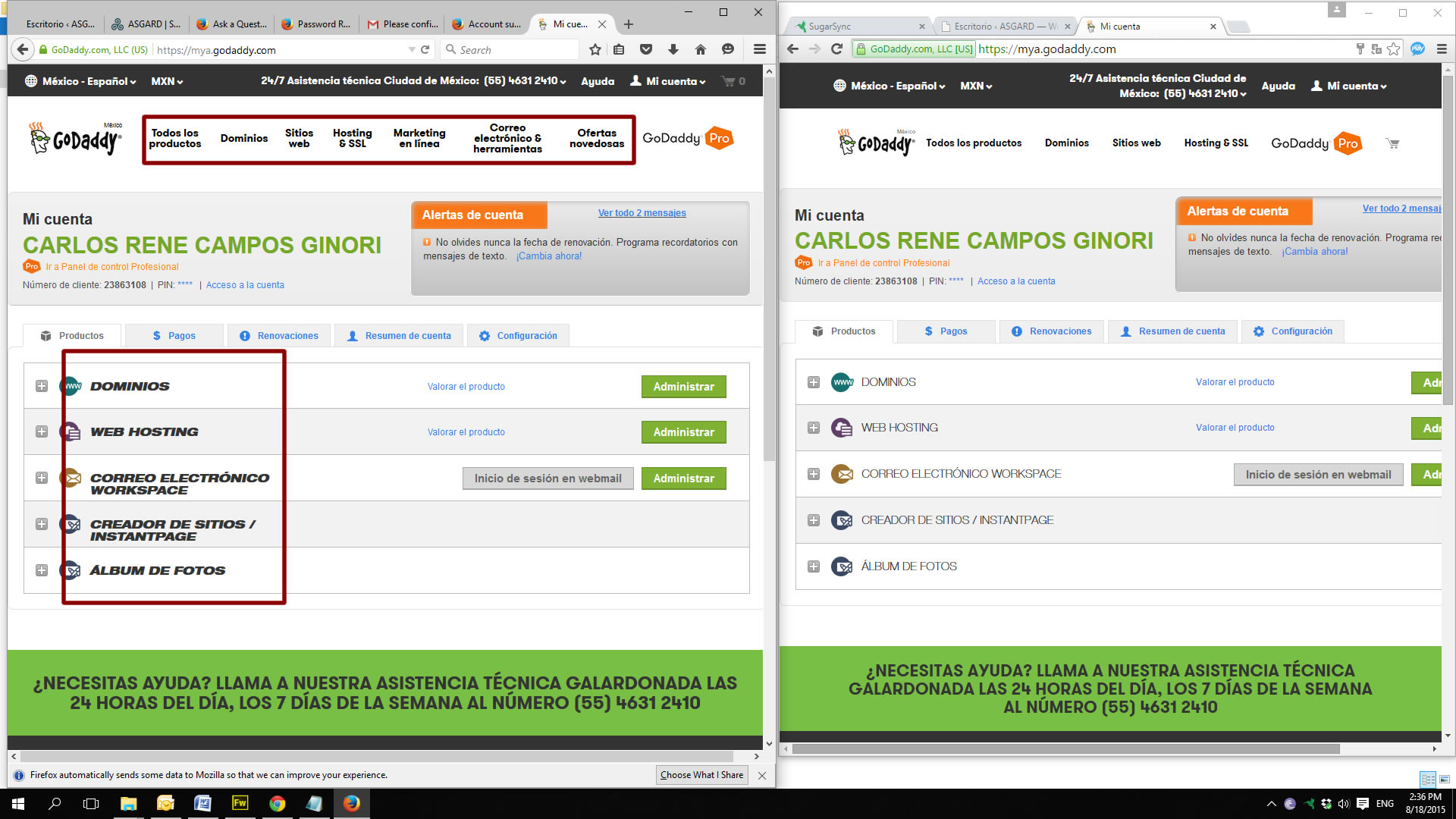
Task: Click Administrar button for Web Hosting
Action: point(683,432)
